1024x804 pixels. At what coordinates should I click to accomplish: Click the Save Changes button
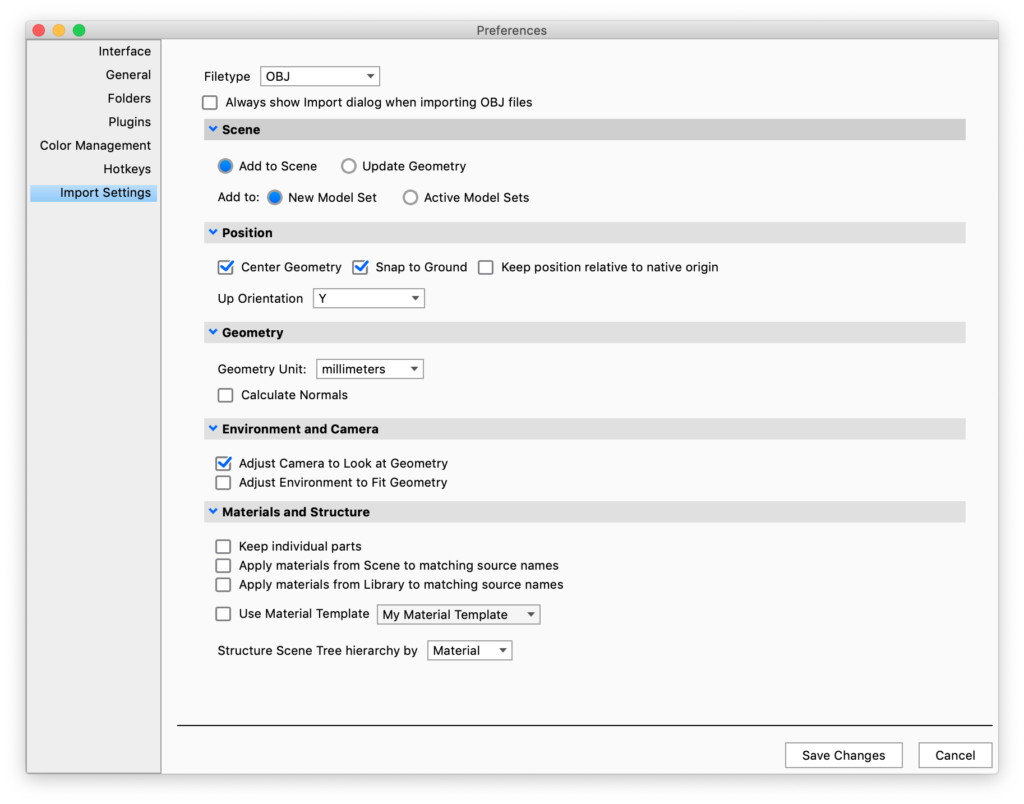pos(843,755)
